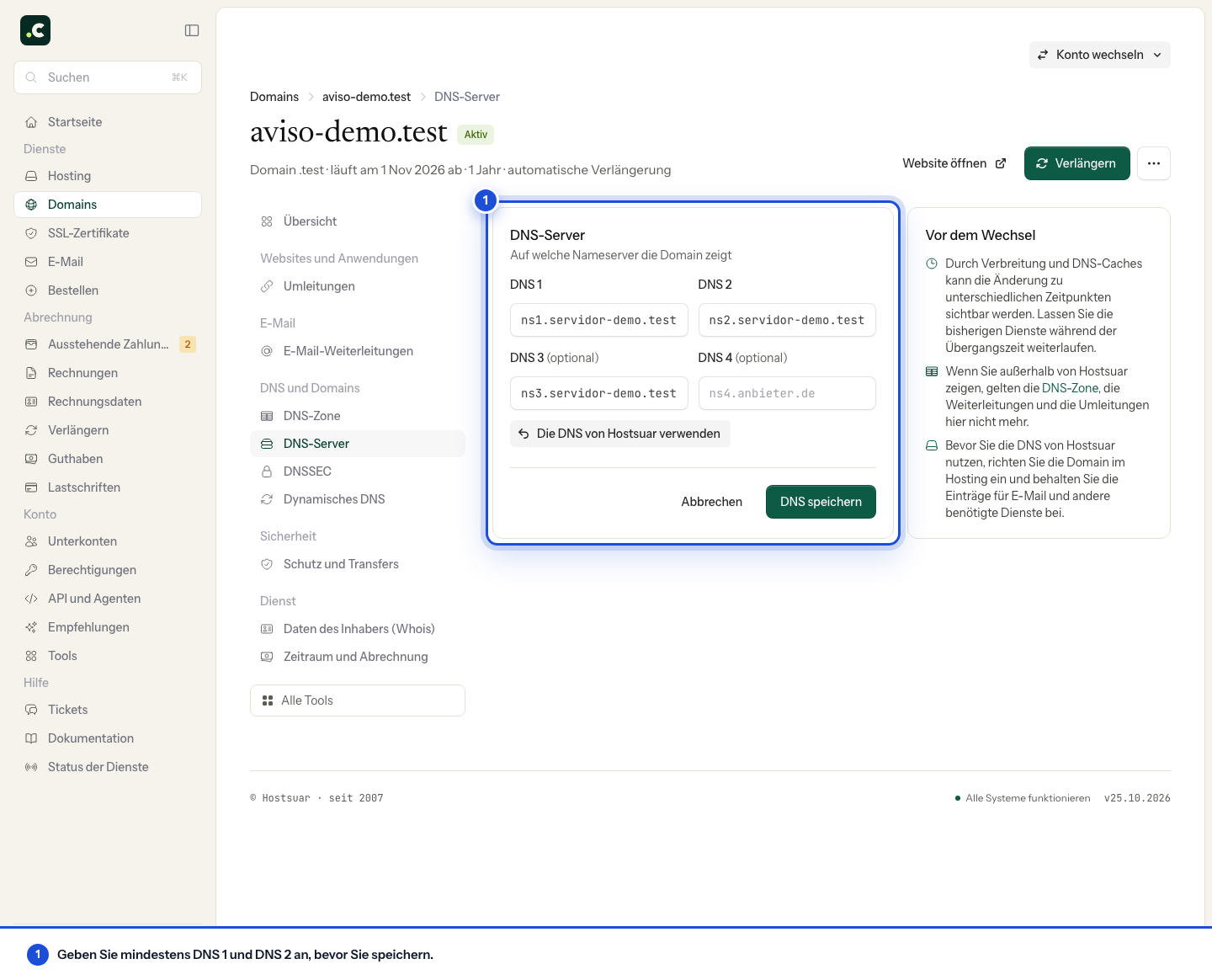Screen dimensions: 1212x980
Task: Click the Berechtigungen key icon
Action: [x=31, y=570]
